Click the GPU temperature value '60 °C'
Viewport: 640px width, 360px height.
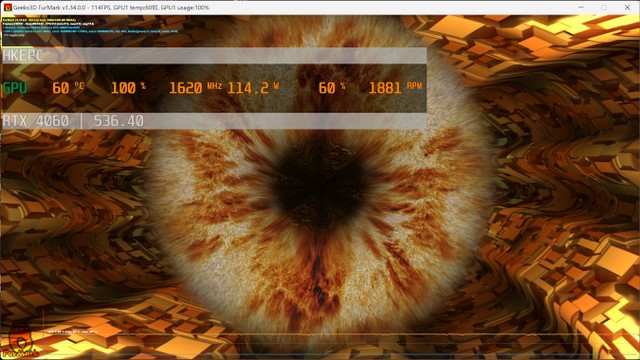(x=68, y=88)
